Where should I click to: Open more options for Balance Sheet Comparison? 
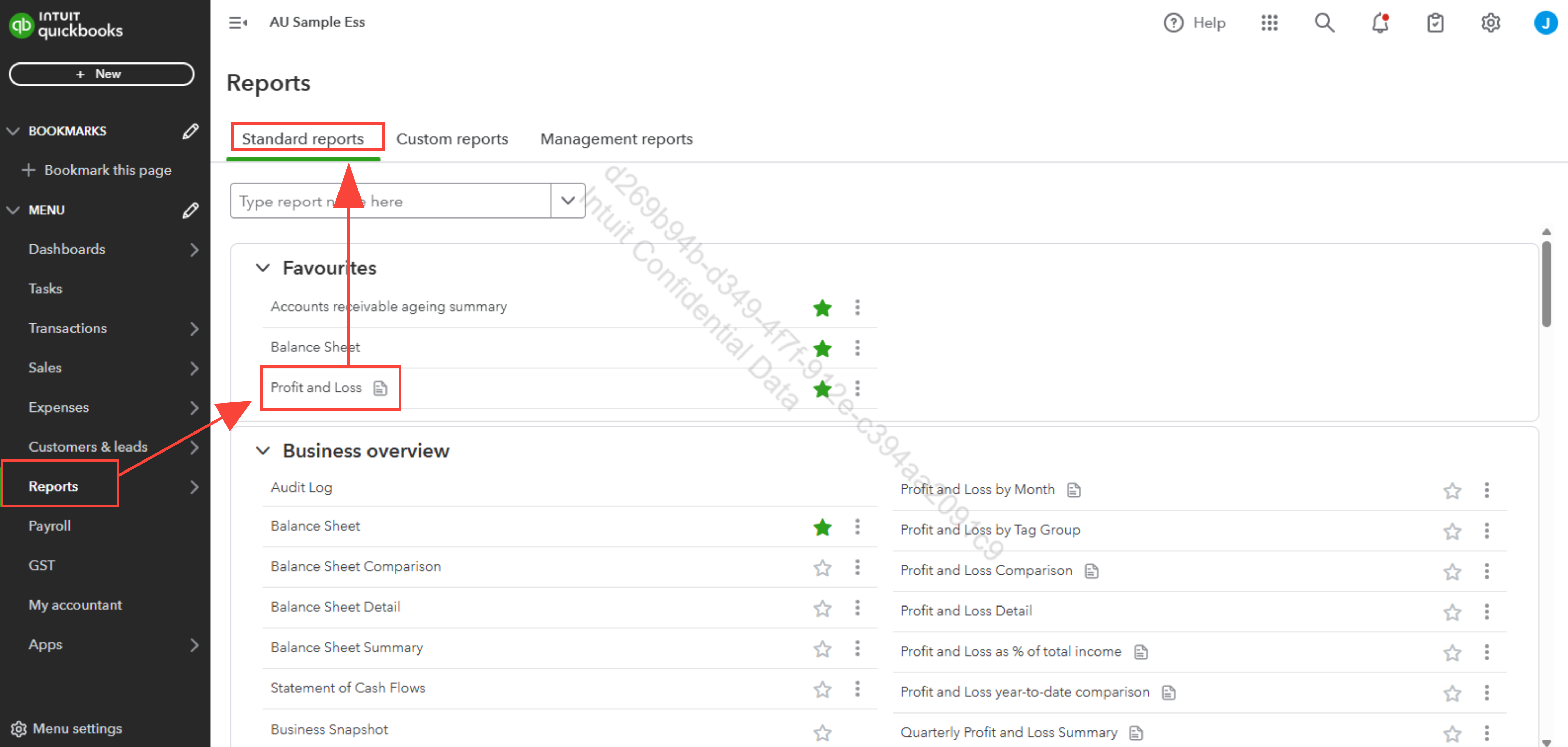pos(857,567)
